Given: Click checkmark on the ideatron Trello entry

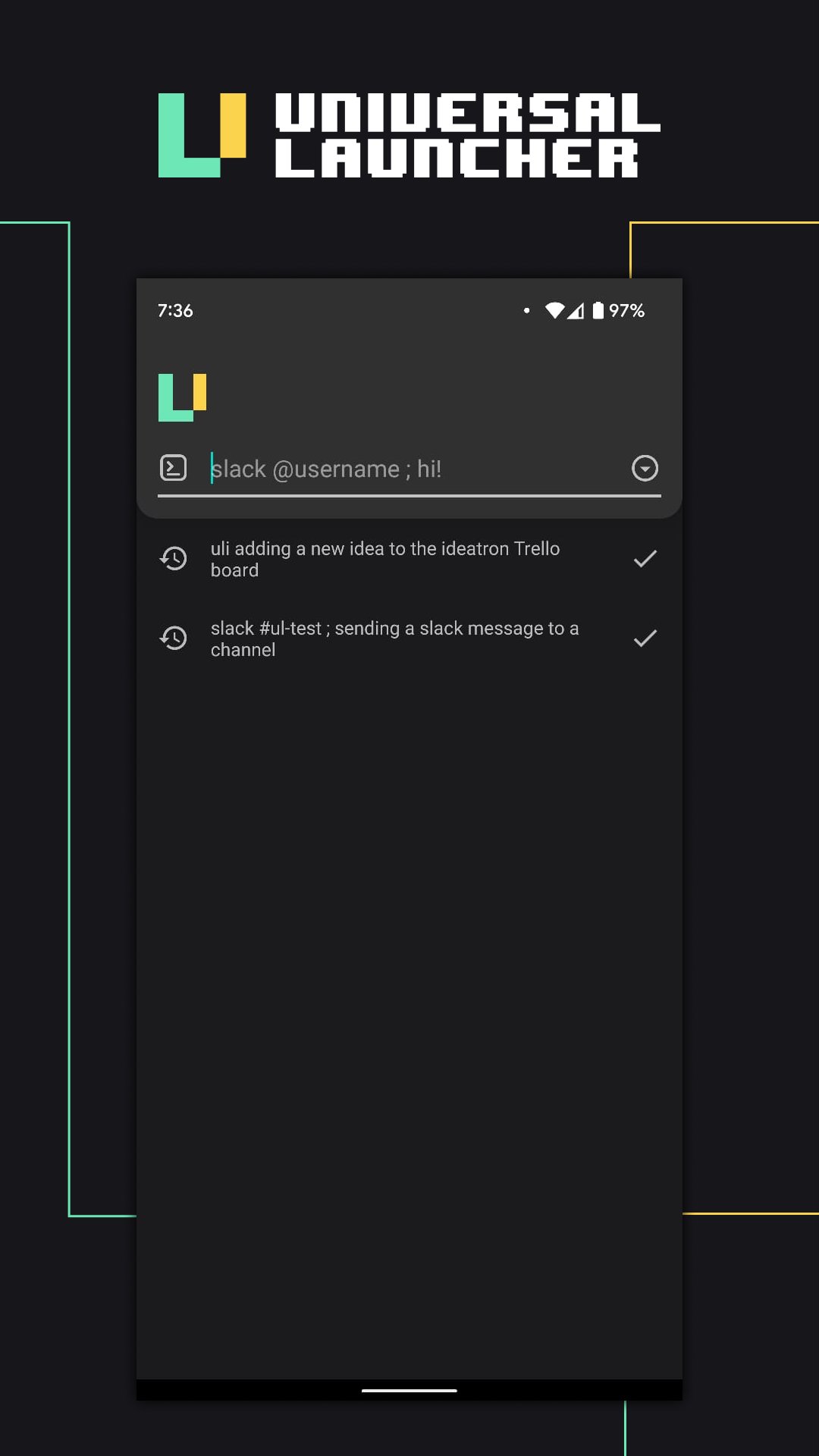Looking at the screenshot, I should pyautogui.click(x=645, y=559).
